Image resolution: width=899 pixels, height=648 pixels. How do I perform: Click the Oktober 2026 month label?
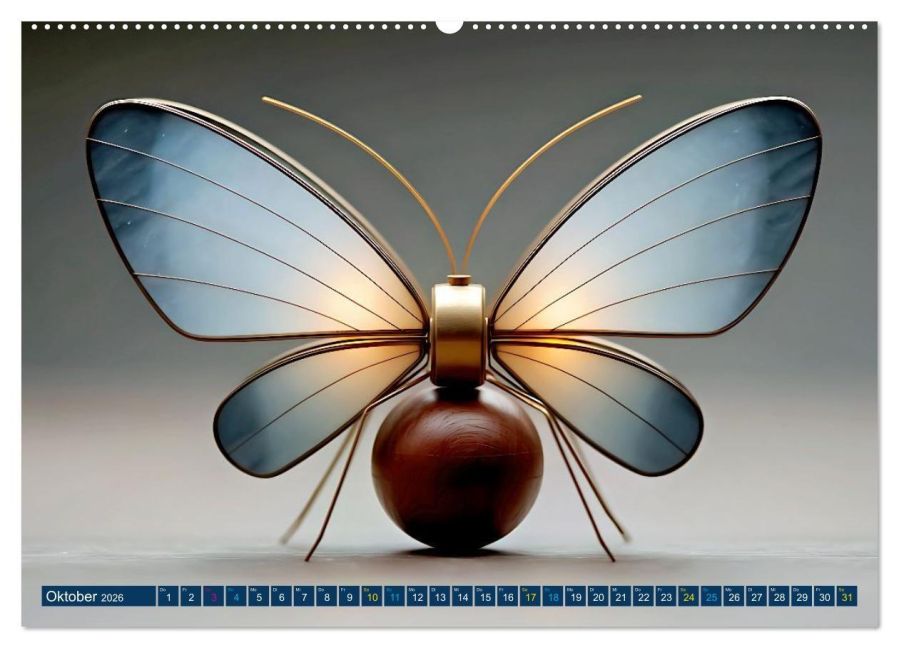(85, 596)
